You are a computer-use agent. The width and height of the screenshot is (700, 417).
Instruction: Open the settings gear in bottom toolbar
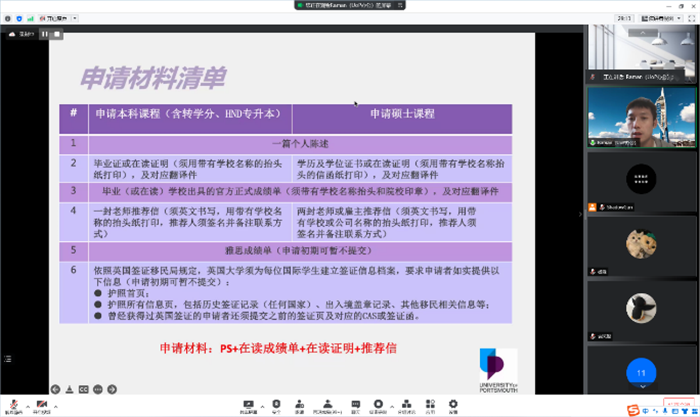pos(455,405)
